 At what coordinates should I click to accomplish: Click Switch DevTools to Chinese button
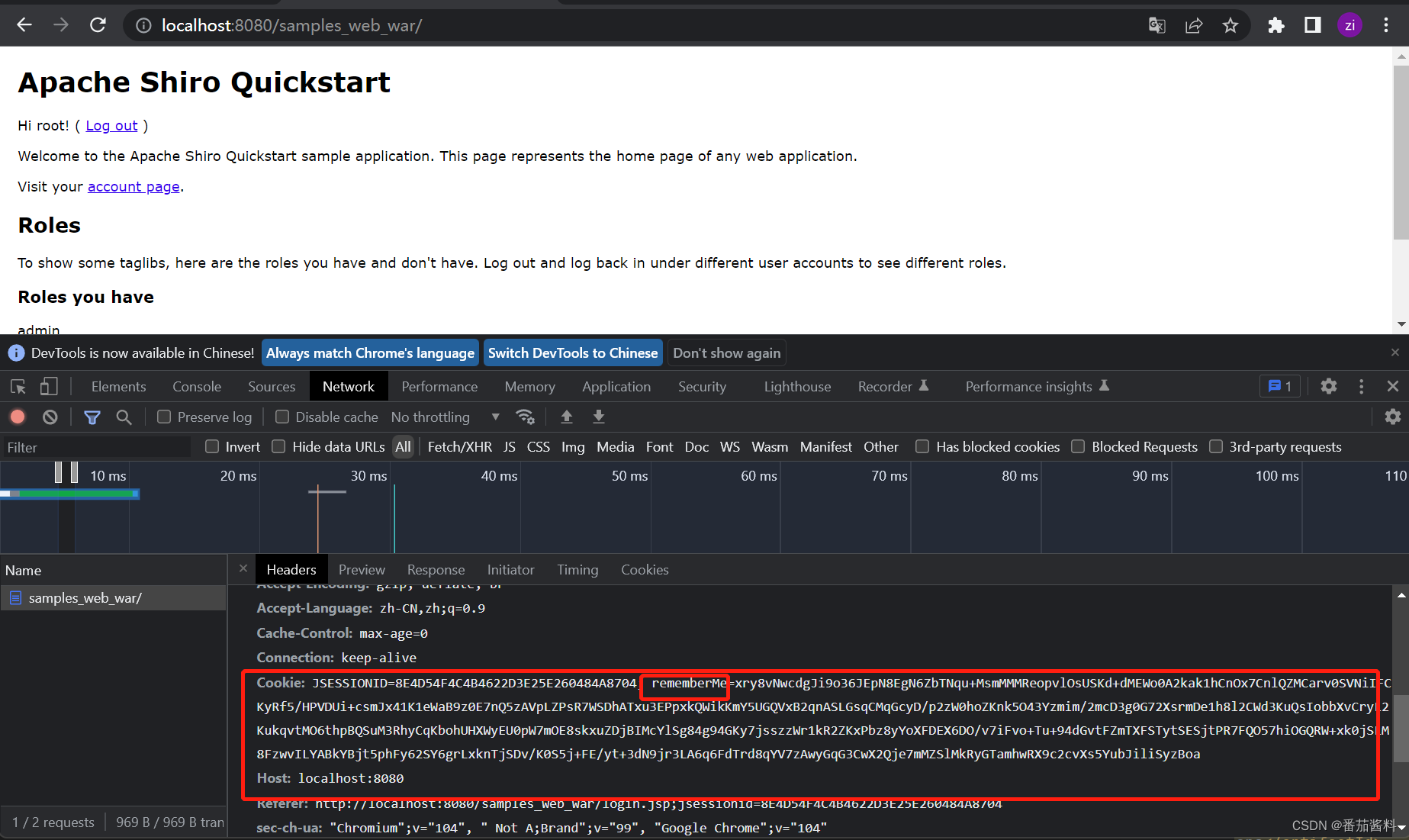pos(573,353)
